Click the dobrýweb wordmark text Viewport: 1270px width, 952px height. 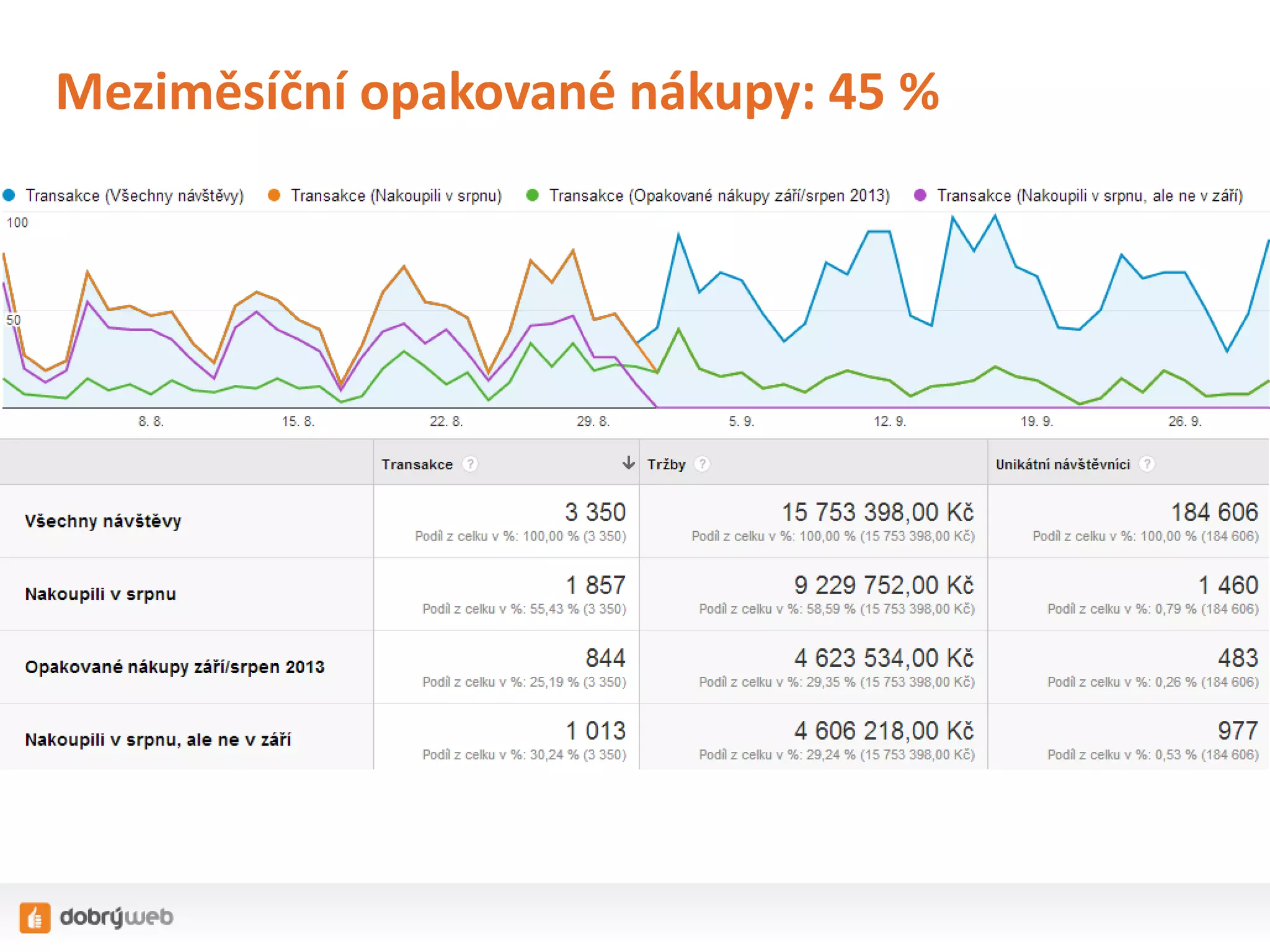tap(117, 917)
